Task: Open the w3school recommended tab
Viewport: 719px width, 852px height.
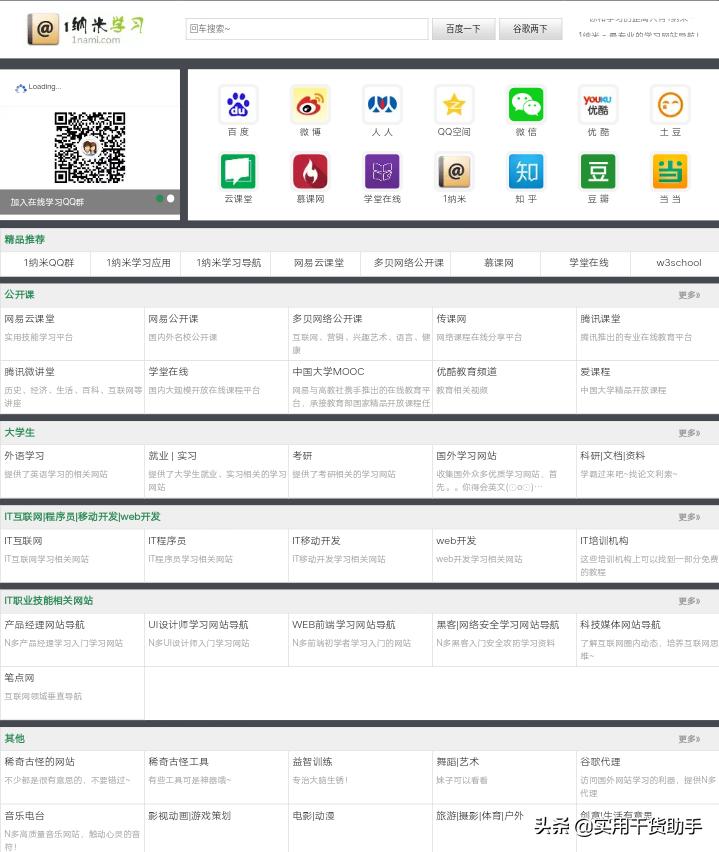Action: point(678,263)
